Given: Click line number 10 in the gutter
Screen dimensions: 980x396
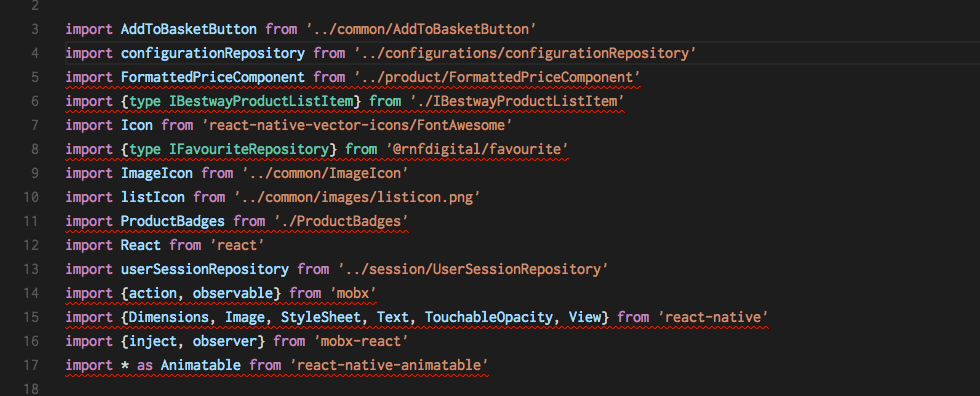Looking at the screenshot, I should [x=31, y=197].
